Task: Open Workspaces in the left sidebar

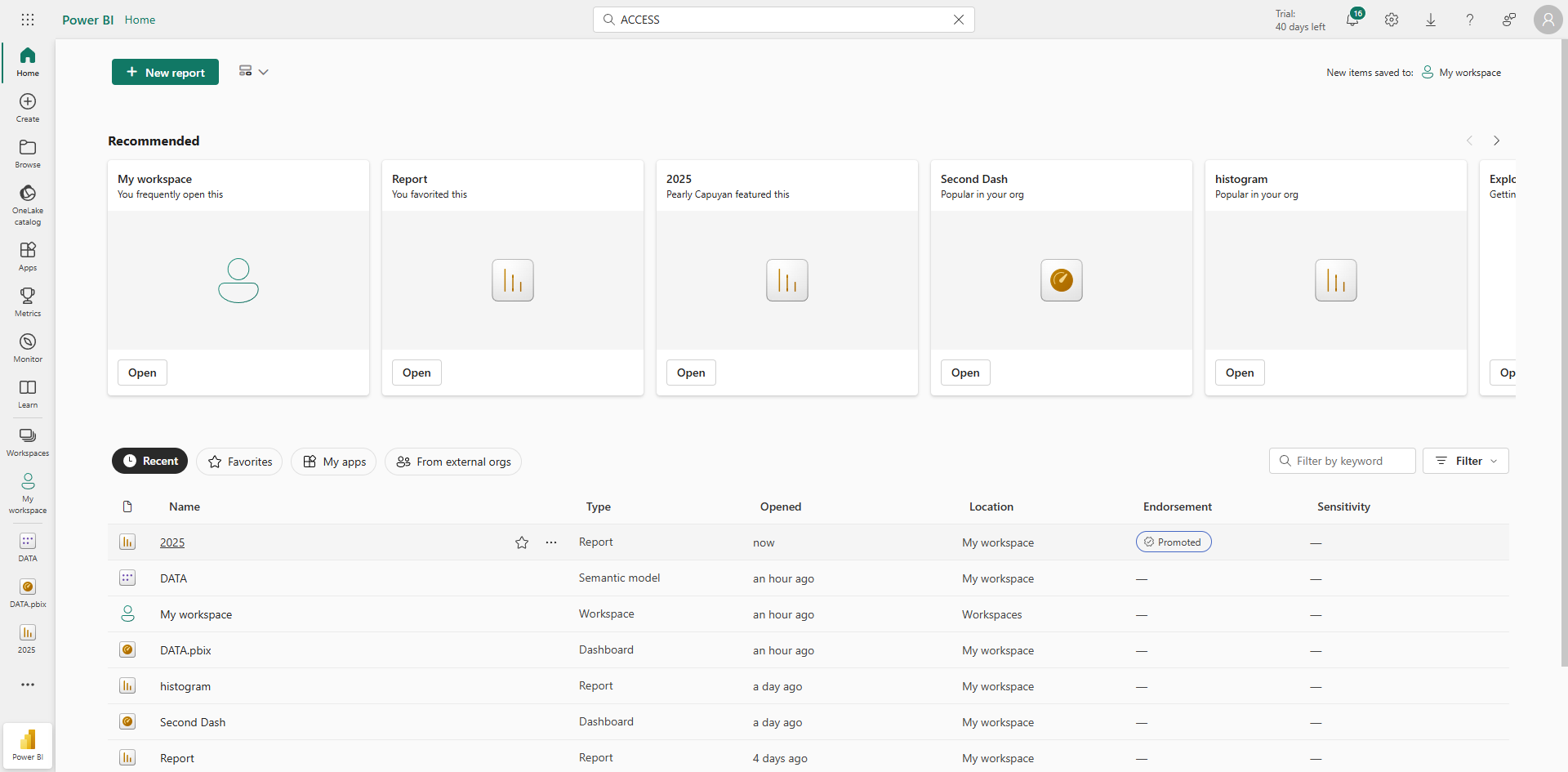Action: pos(28,441)
